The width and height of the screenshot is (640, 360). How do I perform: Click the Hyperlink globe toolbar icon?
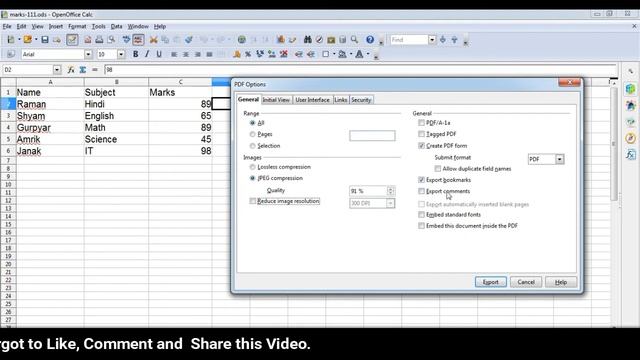242,40
